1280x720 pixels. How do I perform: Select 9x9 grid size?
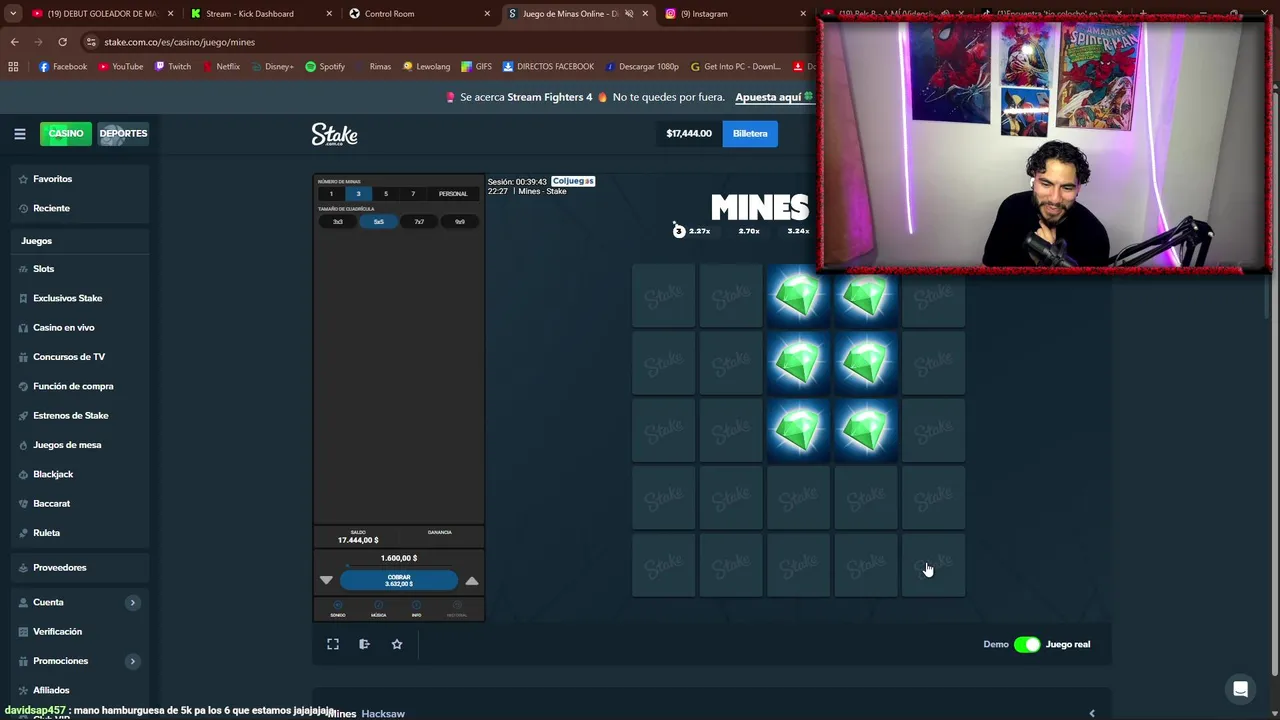point(459,222)
